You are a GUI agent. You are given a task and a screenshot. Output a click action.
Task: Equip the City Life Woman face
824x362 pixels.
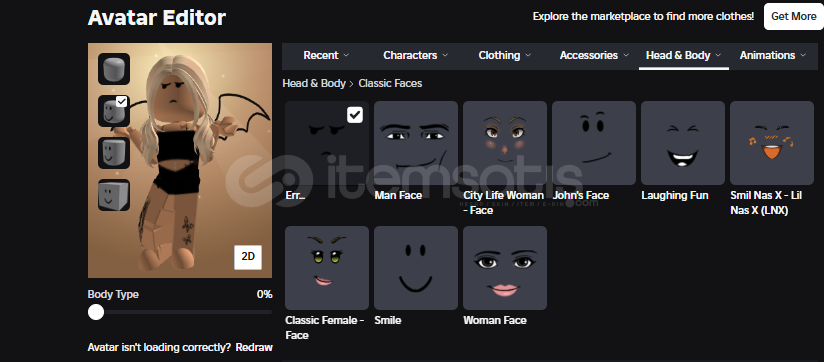click(x=504, y=143)
